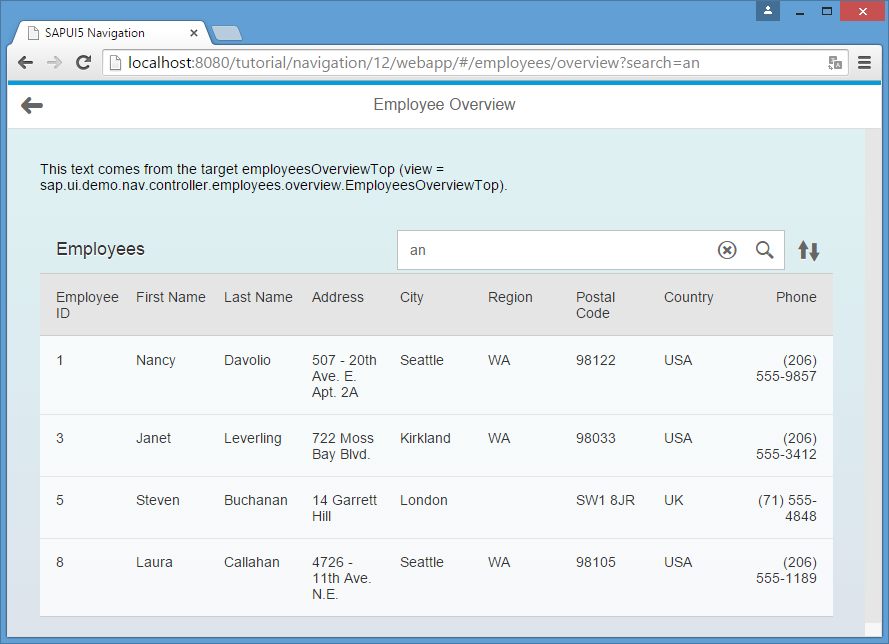Click the magnifier search icon
The image size is (889, 644).
(764, 250)
